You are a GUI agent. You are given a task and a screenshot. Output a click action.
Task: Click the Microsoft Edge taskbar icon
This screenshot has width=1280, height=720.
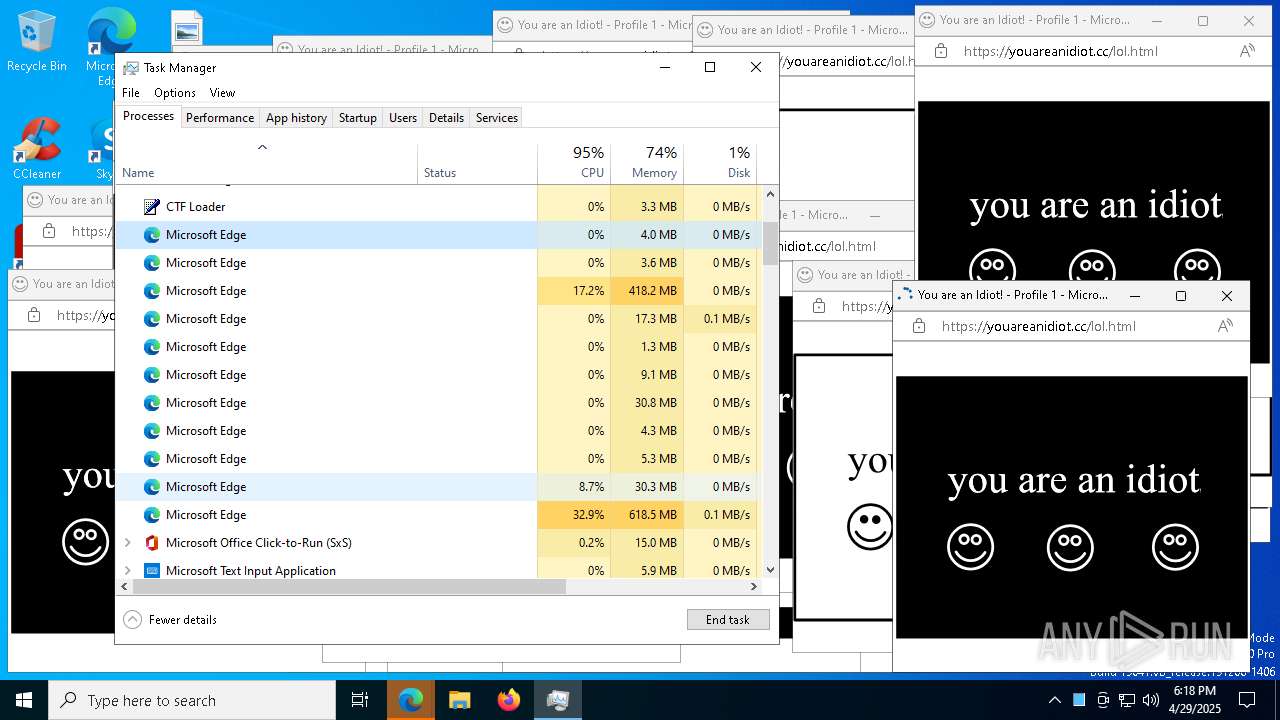point(411,700)
